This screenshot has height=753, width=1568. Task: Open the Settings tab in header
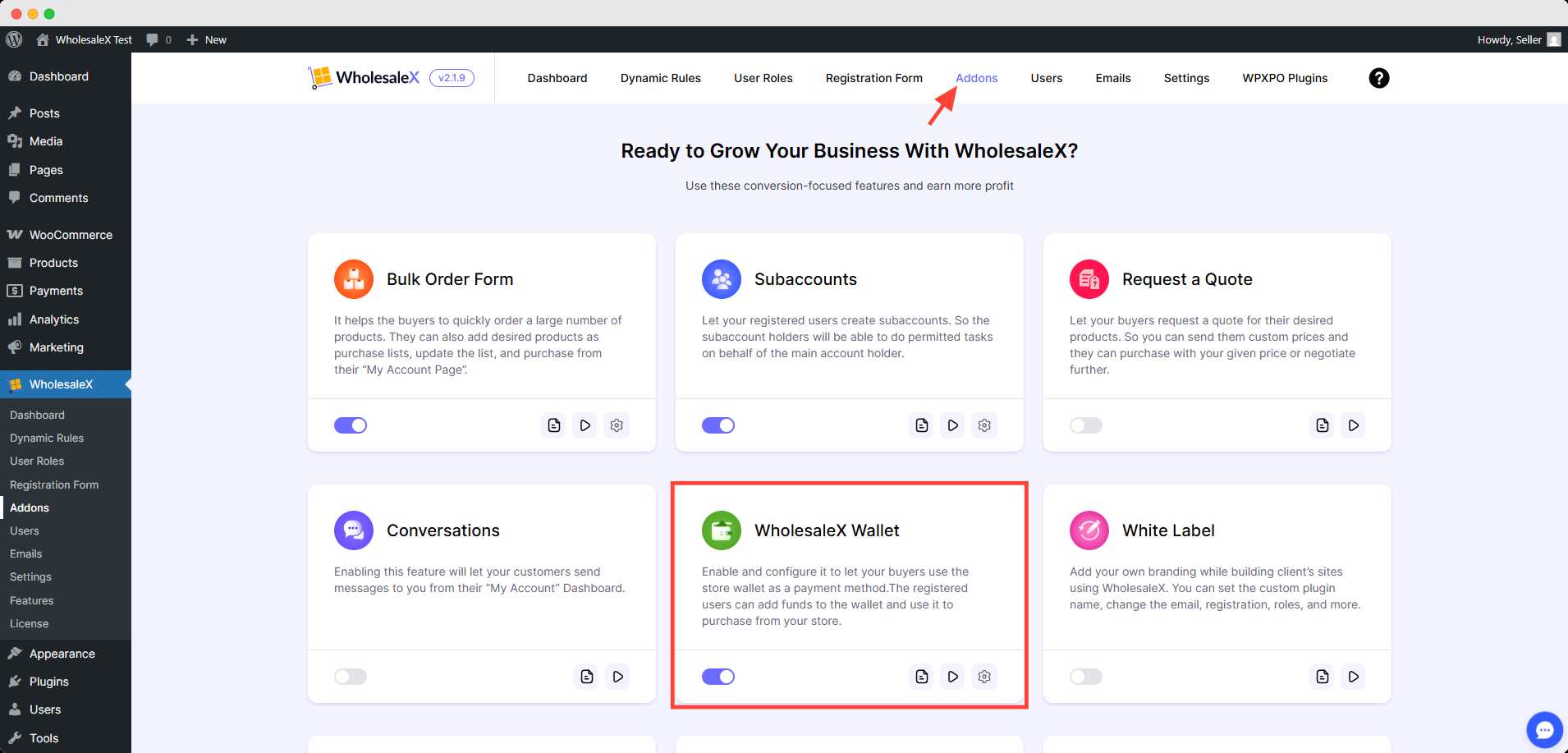1186,78
